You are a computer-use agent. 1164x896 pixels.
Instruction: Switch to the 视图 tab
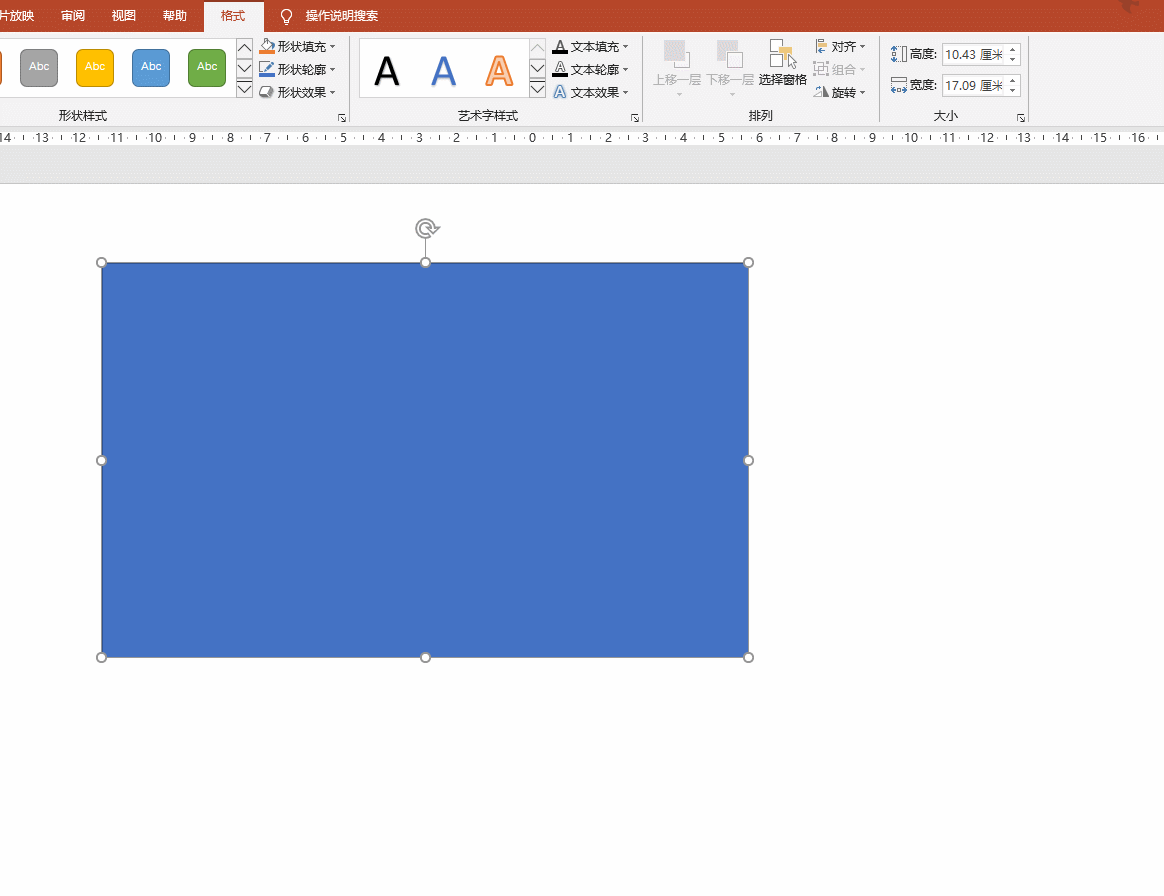[x=124, y=16]
